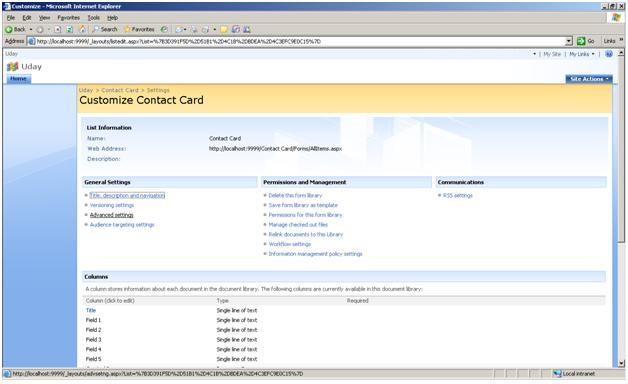Click Delete this form library link
The height and width of the screenshot is (384, 628).
pyautogui.click(x=295, y=195)
